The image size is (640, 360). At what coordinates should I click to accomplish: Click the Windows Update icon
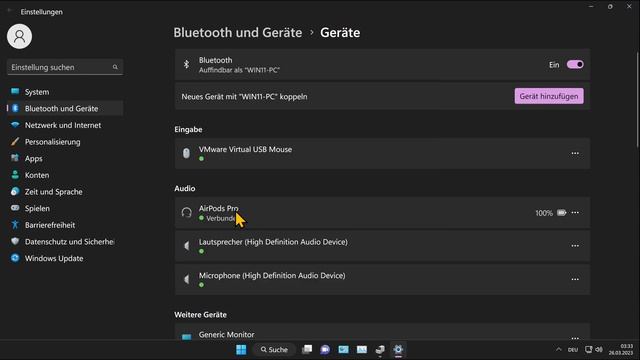point(15,258)
